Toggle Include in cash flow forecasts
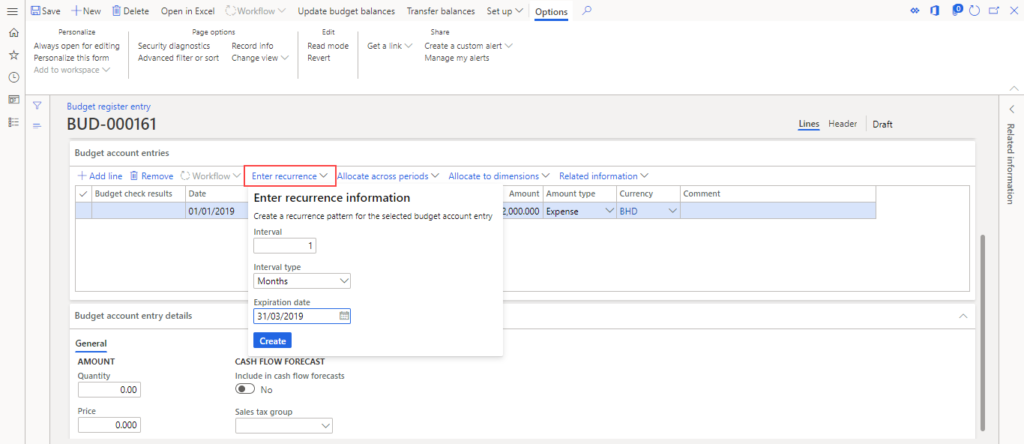This screenshot has width=1024, height=444. click(x=245, y=390)
